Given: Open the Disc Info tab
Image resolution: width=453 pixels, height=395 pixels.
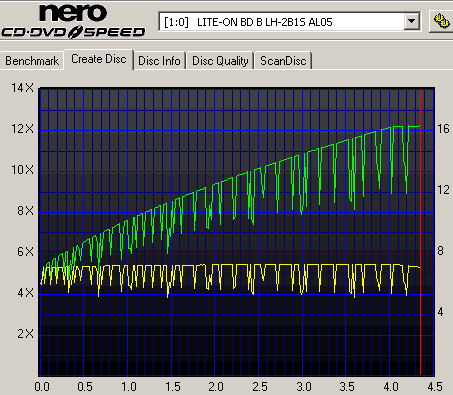Looking at the screenshot, I should [159, 61].
